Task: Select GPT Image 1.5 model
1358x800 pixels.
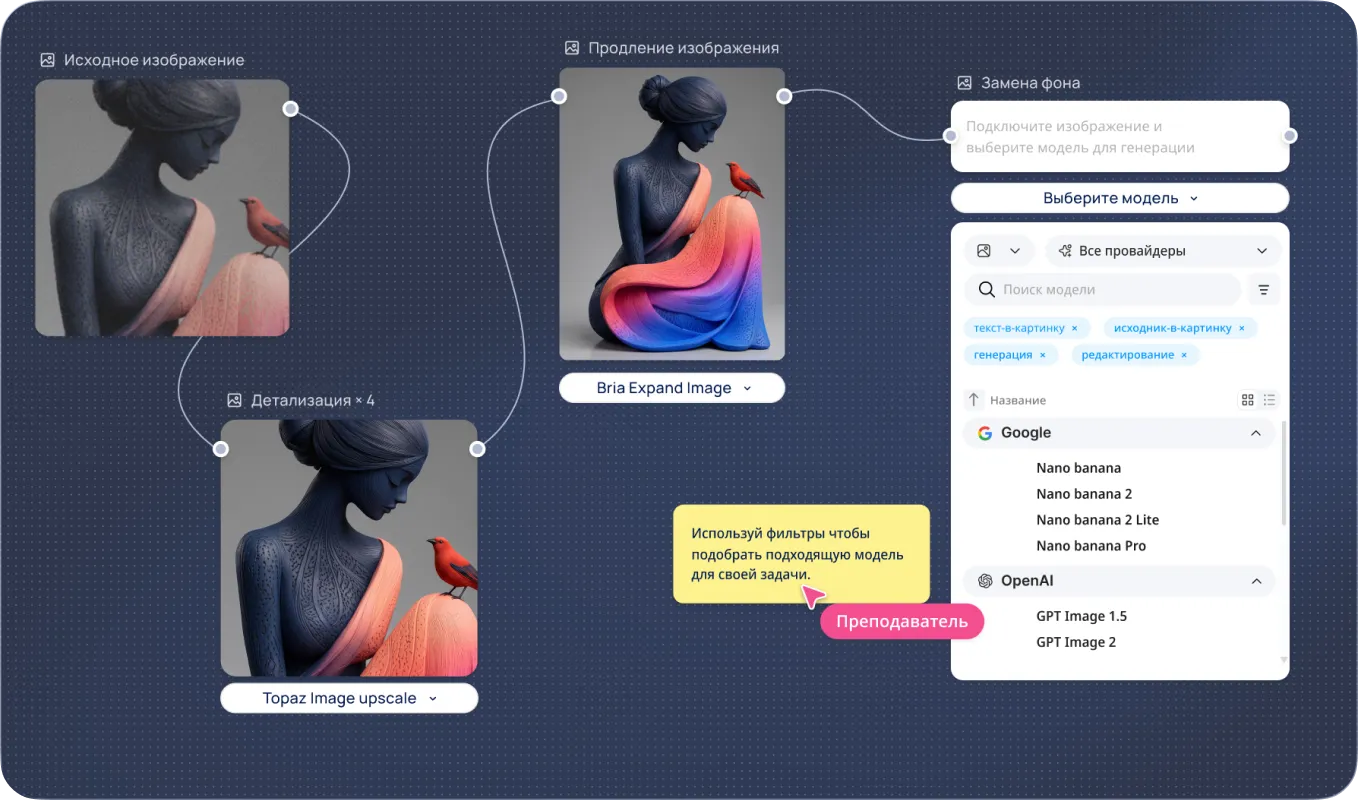Action: pyautogui.click(x=1081, y=616)
